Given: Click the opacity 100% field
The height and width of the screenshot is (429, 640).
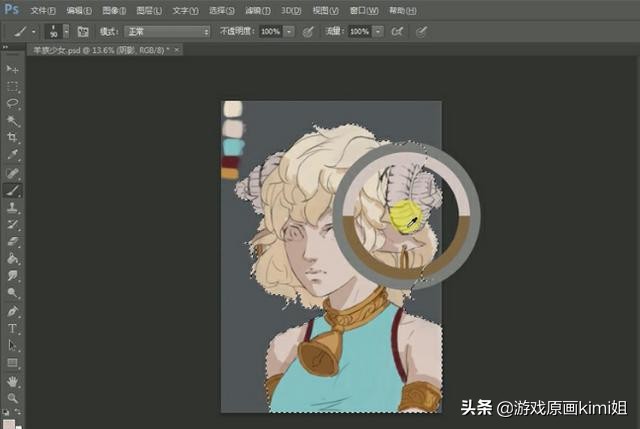Looking at the screenshot, I should 270,31.
